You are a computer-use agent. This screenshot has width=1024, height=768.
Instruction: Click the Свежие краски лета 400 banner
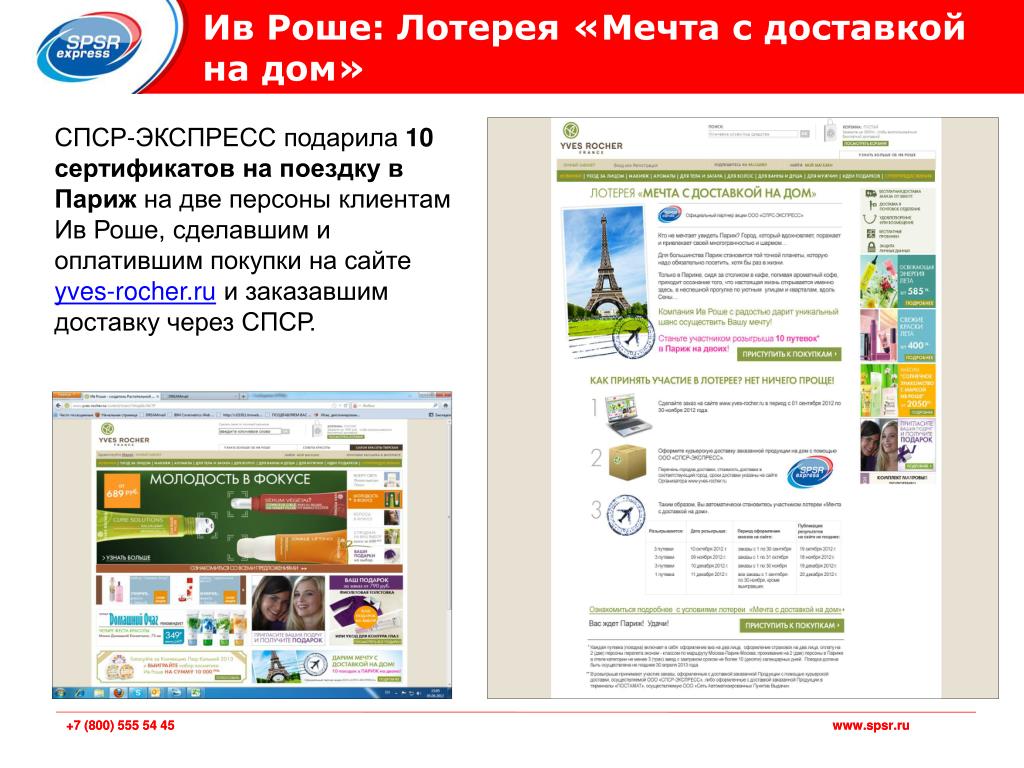click(898, 336)
